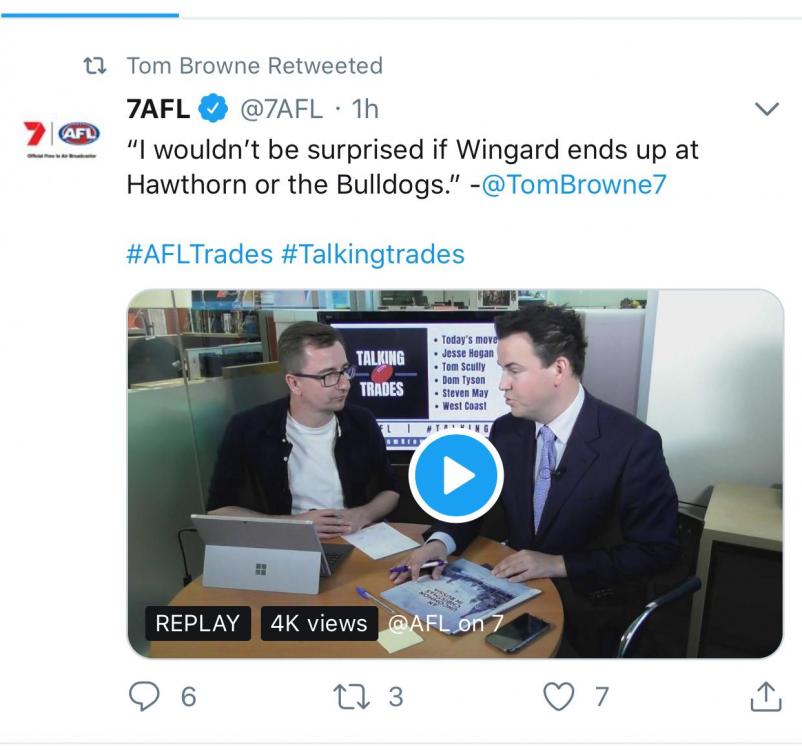Click the small retweet icon beside Tom Browne
Viewport: 802px width, 750px height.
pyautogui.click(x=97, y=67)
